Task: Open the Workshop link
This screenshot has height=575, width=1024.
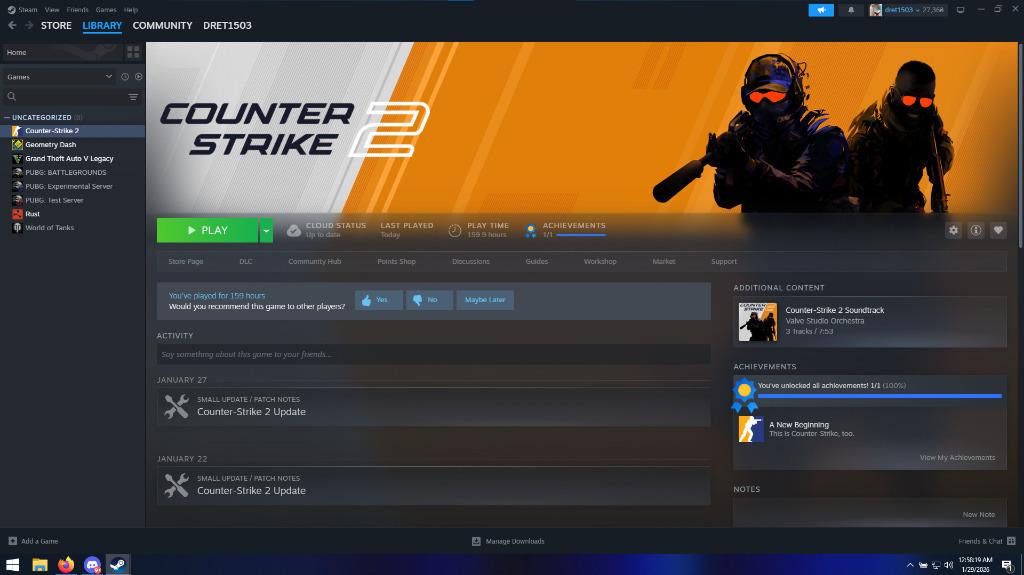Action: 600,261
